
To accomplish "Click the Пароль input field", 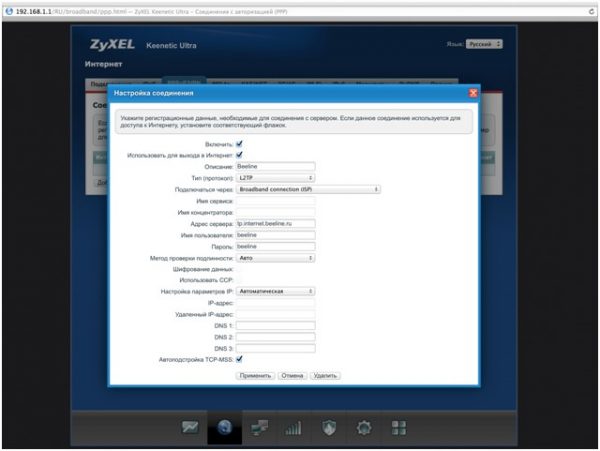I will (276, 246).
